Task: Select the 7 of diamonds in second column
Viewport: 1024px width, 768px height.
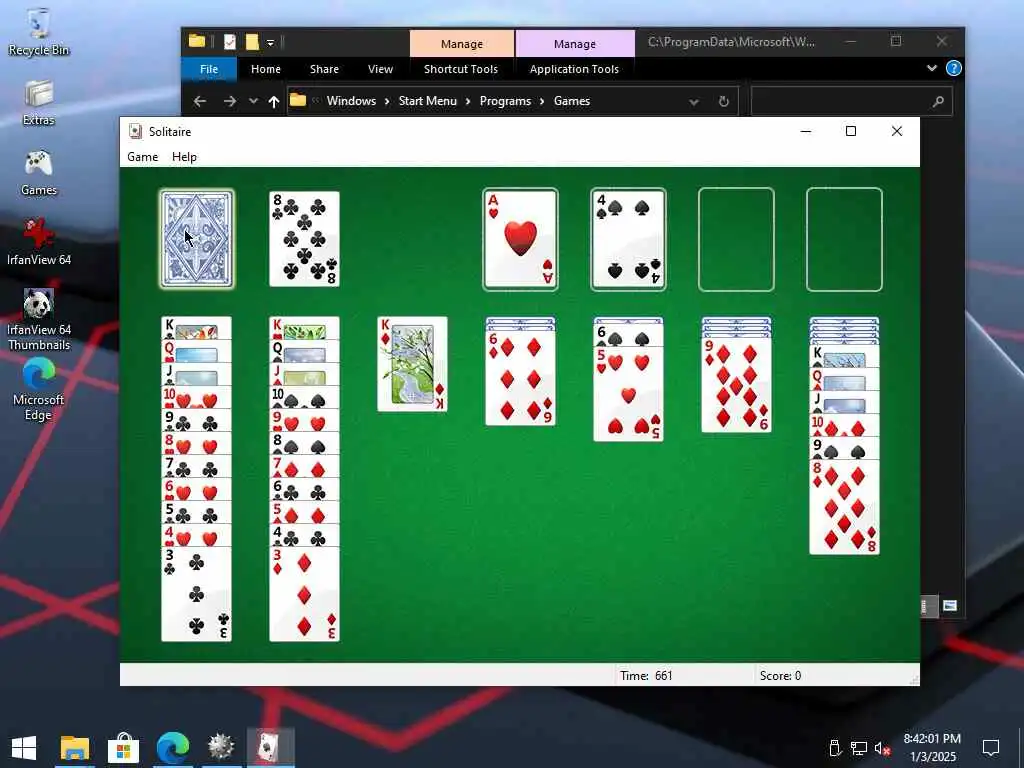Action: tap(304, 466)
